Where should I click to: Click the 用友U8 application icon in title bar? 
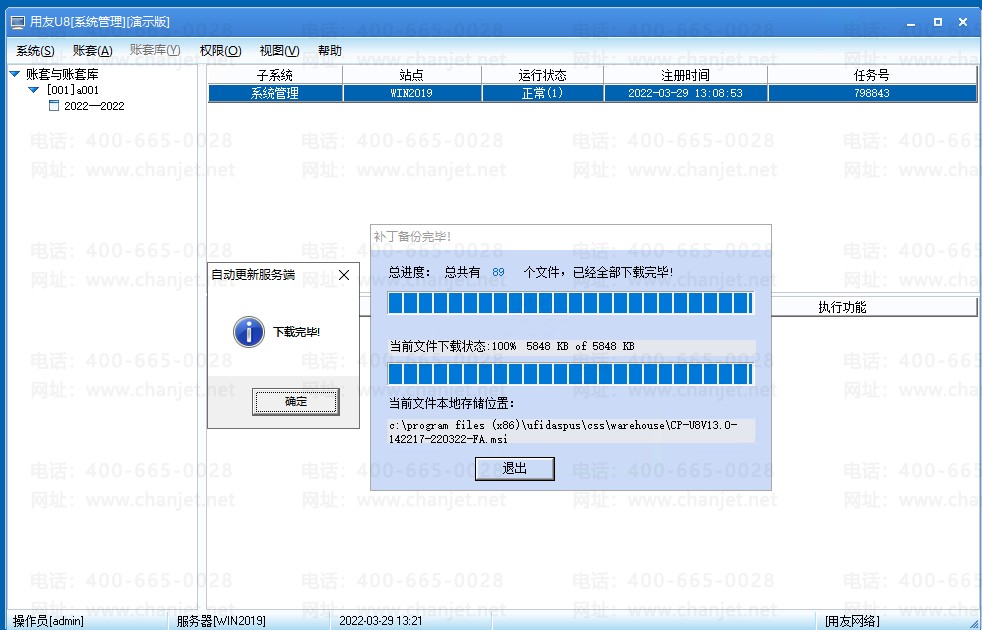pos(18,23)
